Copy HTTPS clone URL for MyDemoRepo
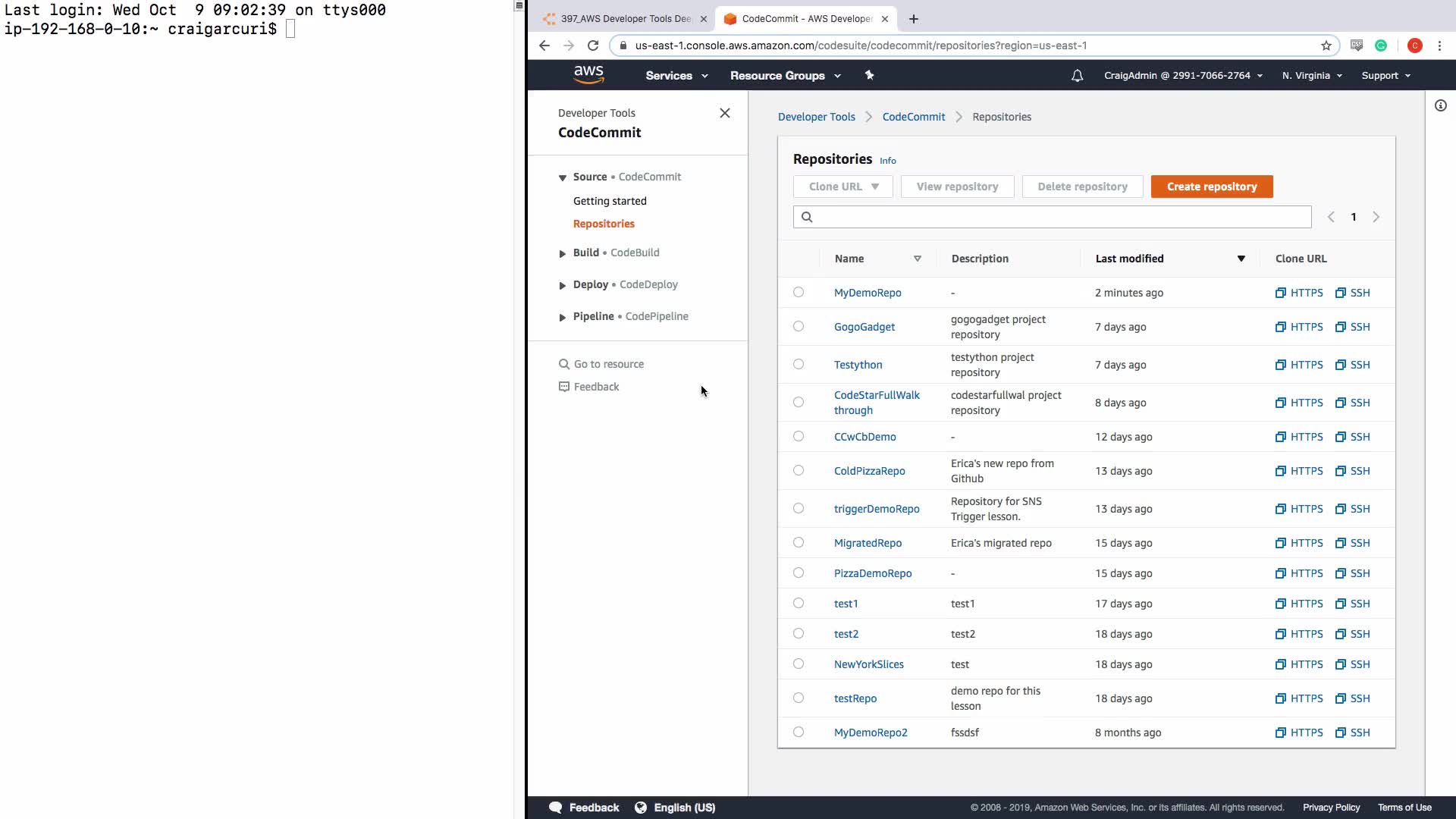This screenshot has height=819, width=1456. coord(1298,293)
